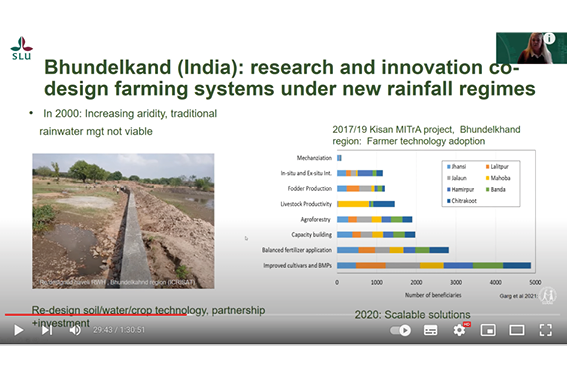
Task: Click the 29:43 / 1:30:51 time display
Action: 119,330
